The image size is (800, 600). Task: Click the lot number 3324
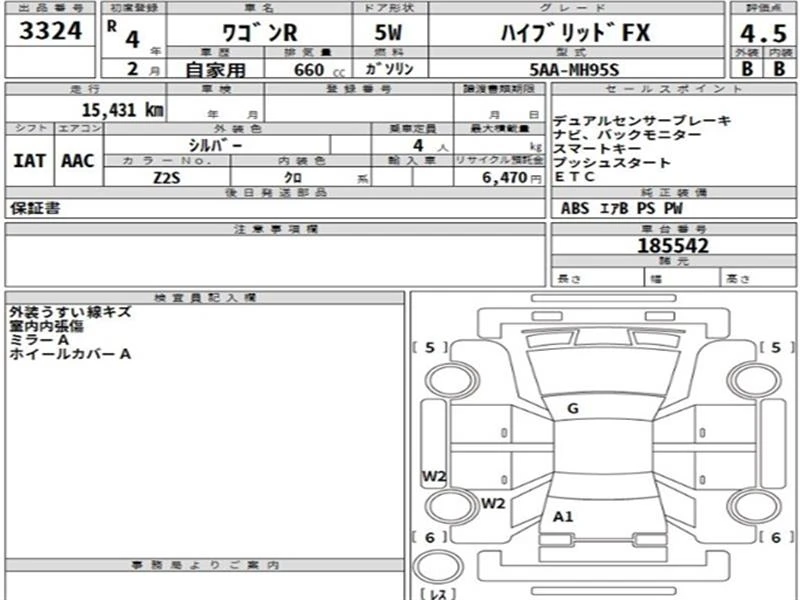tap(51, 31)
